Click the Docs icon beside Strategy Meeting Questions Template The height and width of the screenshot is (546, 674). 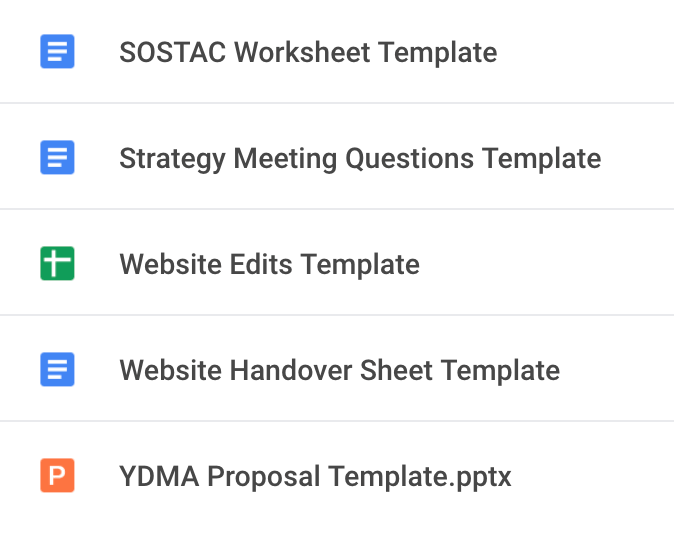pos(57,157)
